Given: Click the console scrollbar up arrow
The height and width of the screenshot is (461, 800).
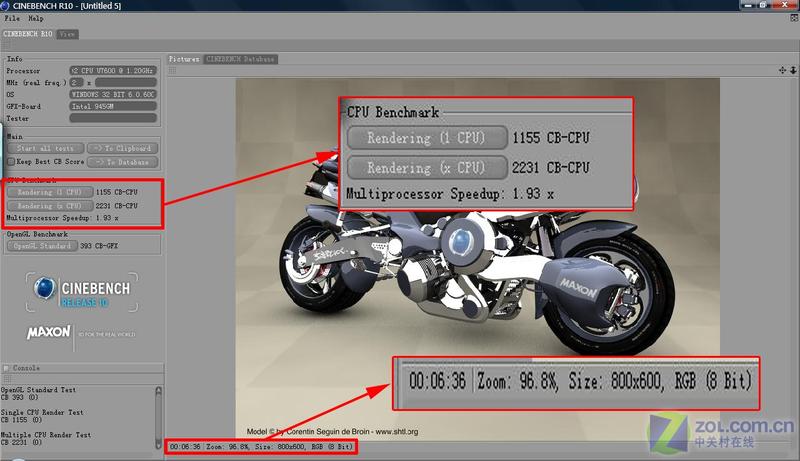Looking at the screenshot, I should [x=159, y=390].
